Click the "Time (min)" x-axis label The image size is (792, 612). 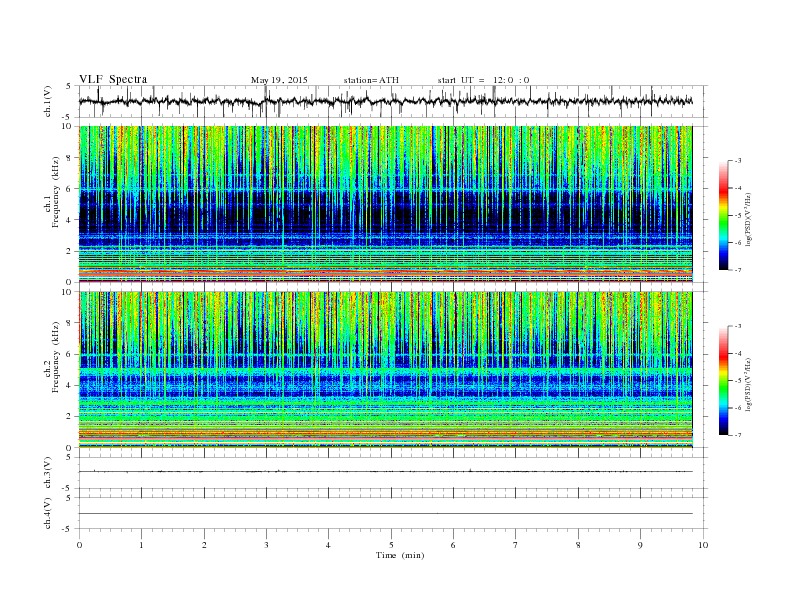click(400, 555)
